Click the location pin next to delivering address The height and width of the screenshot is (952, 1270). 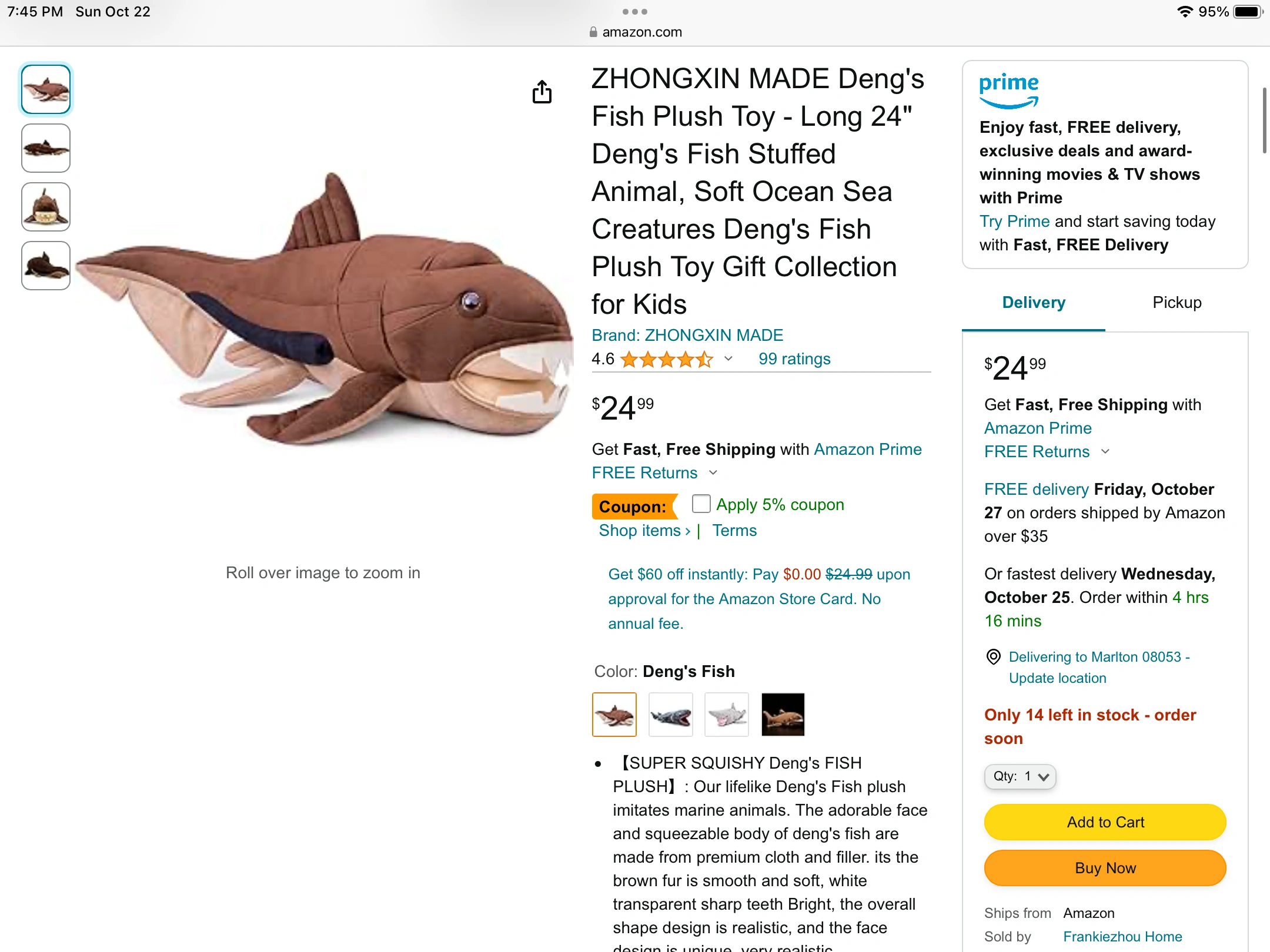[992, 657]
